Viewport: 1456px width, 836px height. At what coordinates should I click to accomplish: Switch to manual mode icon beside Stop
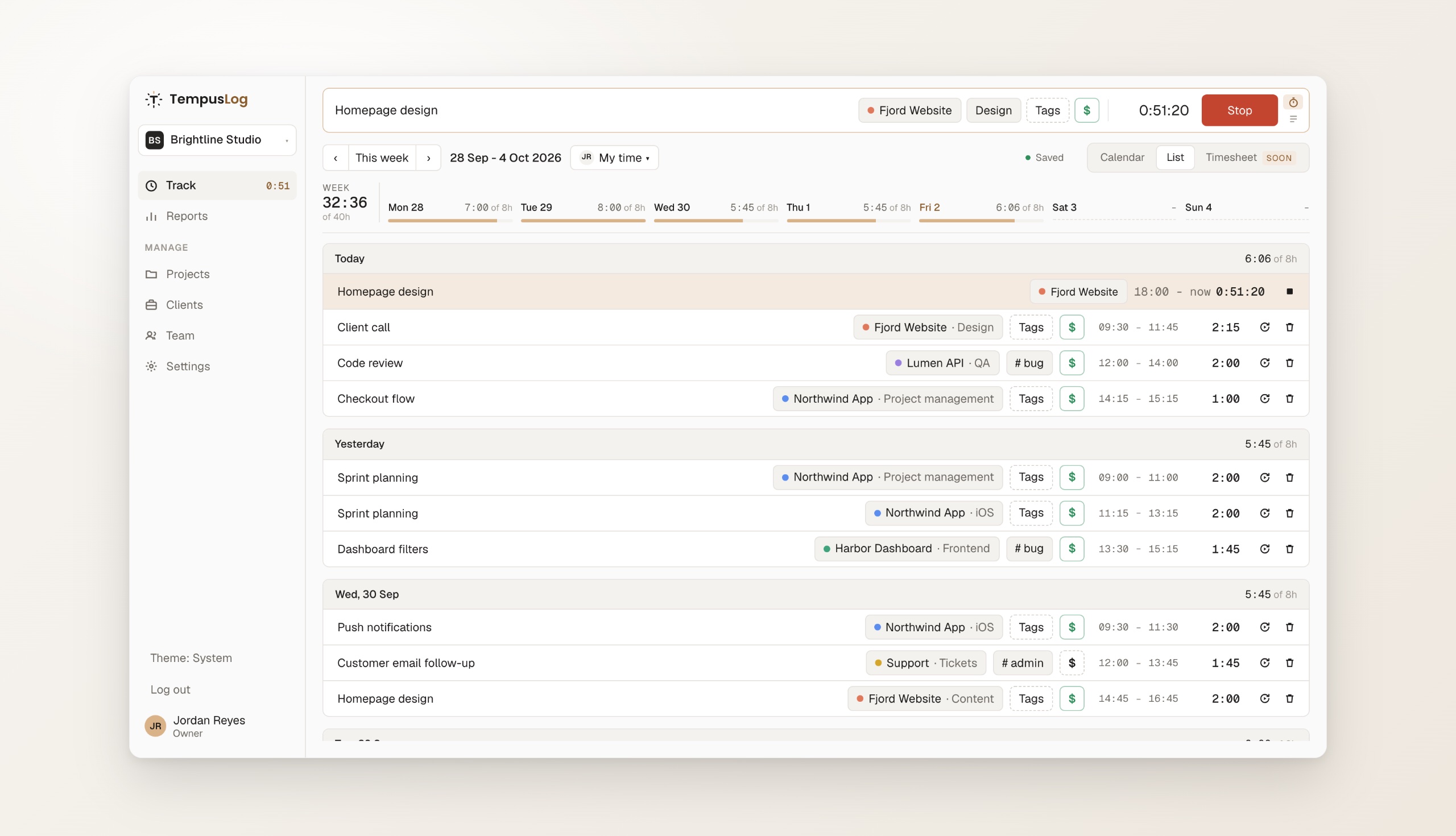[1293, 119]
